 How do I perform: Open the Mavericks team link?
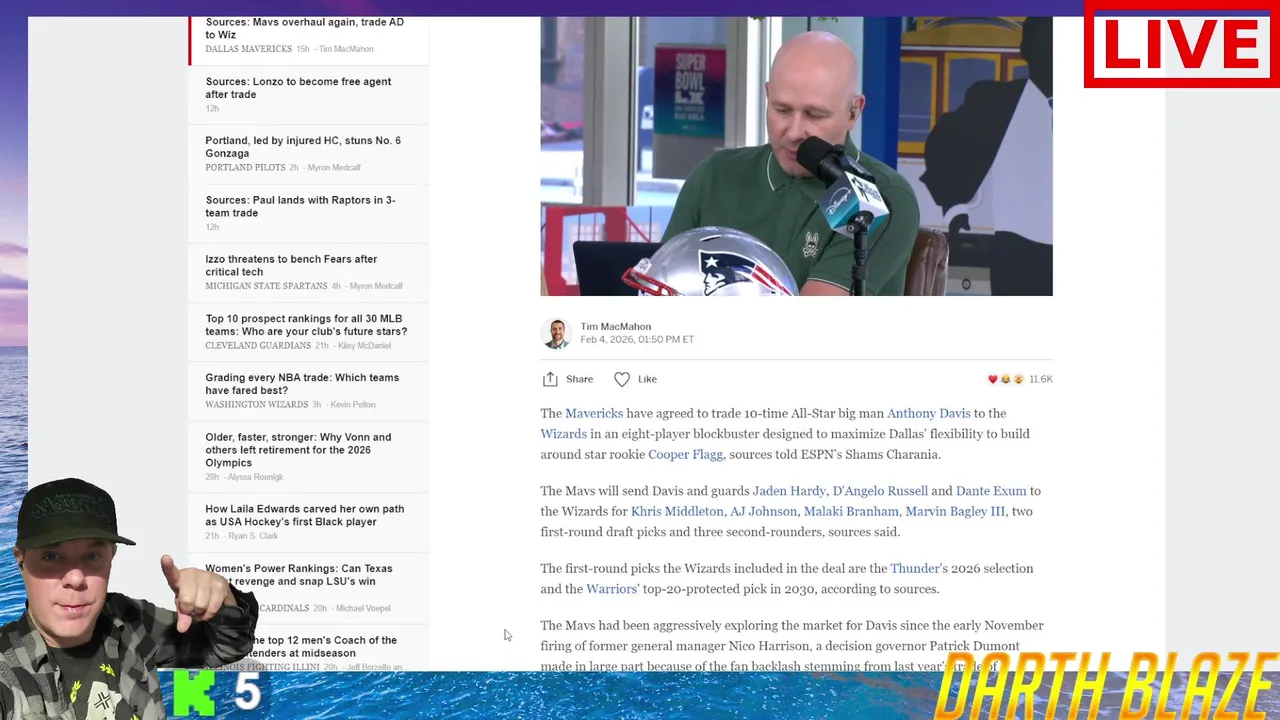(x=594, y=413)
